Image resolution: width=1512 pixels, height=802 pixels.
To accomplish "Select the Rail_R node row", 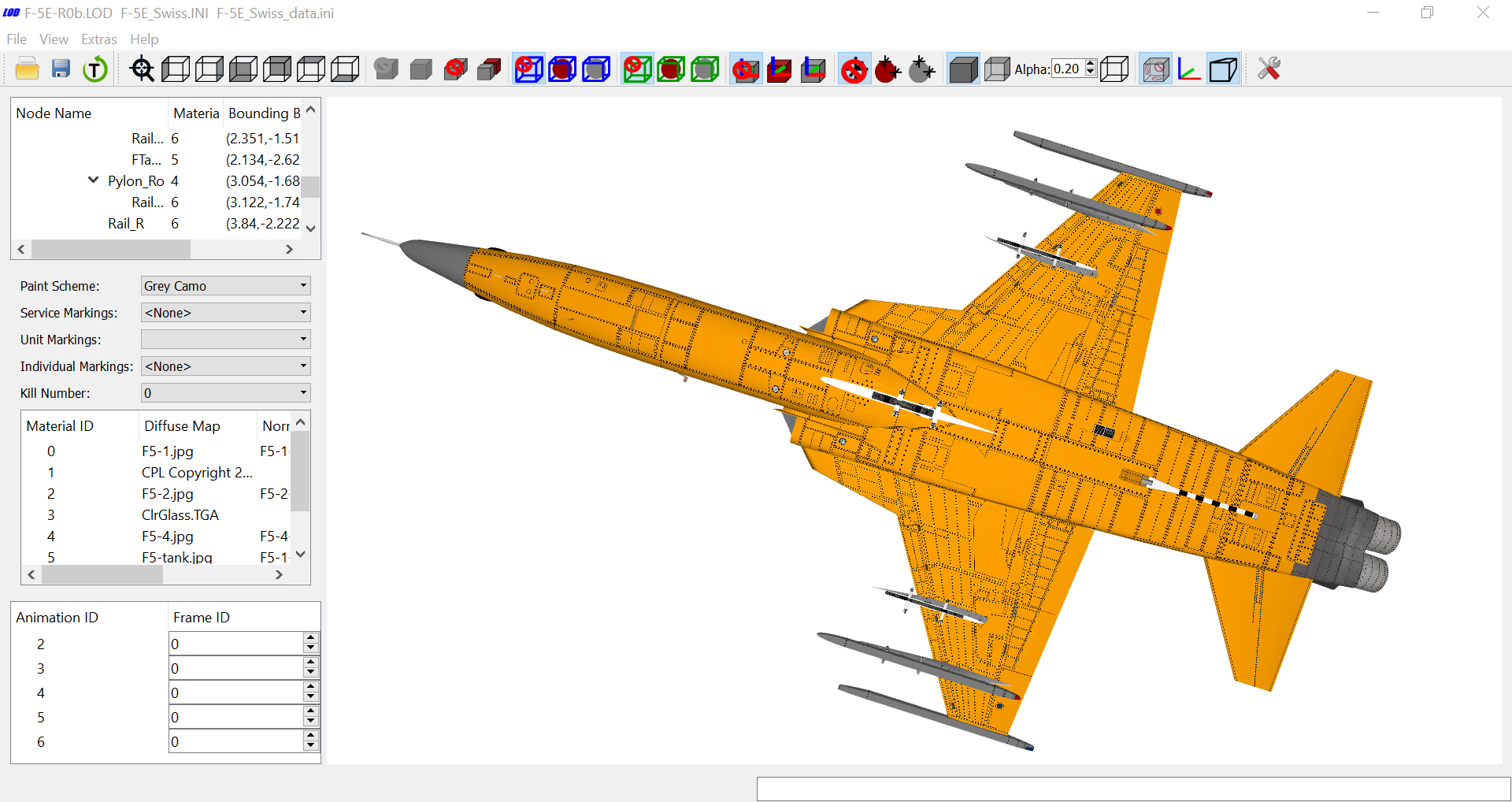I will tap(156, 224).
